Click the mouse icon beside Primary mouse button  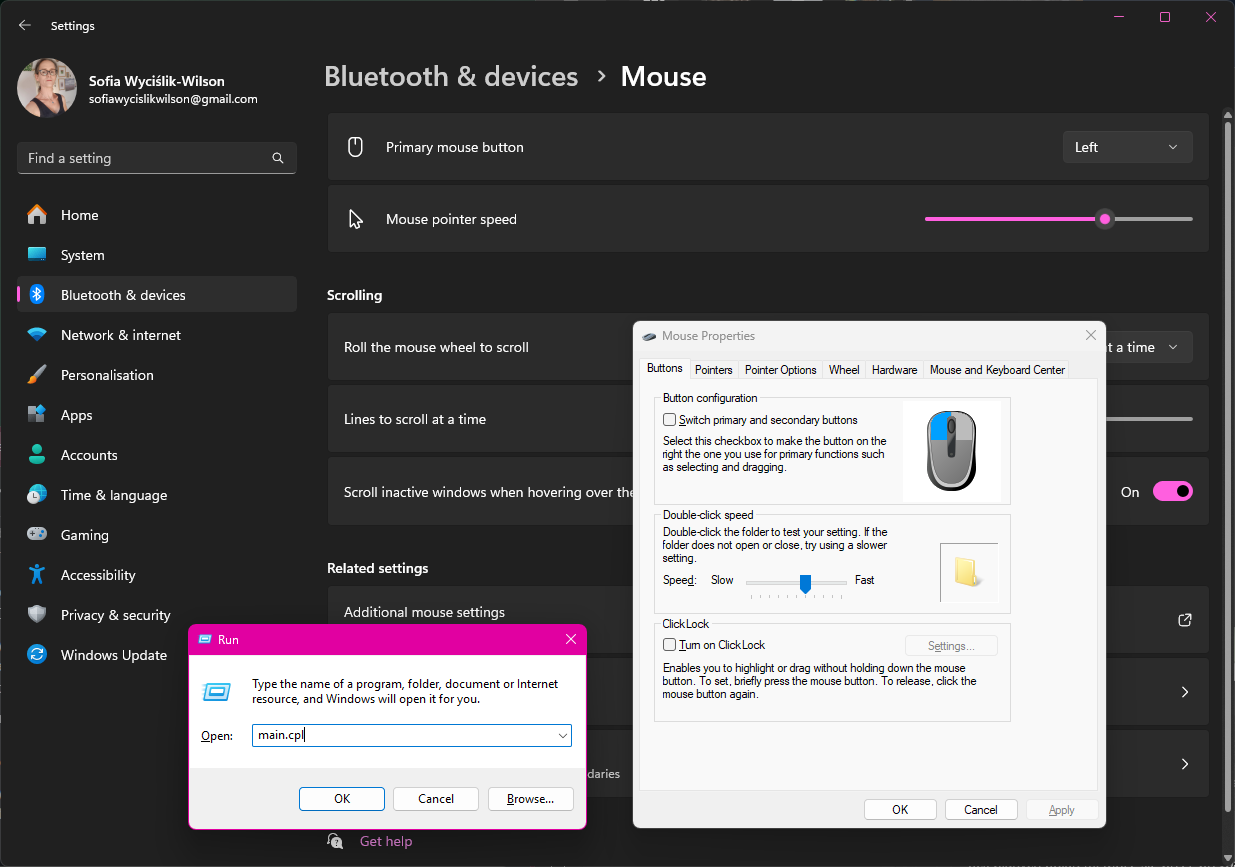click(355, 147)
